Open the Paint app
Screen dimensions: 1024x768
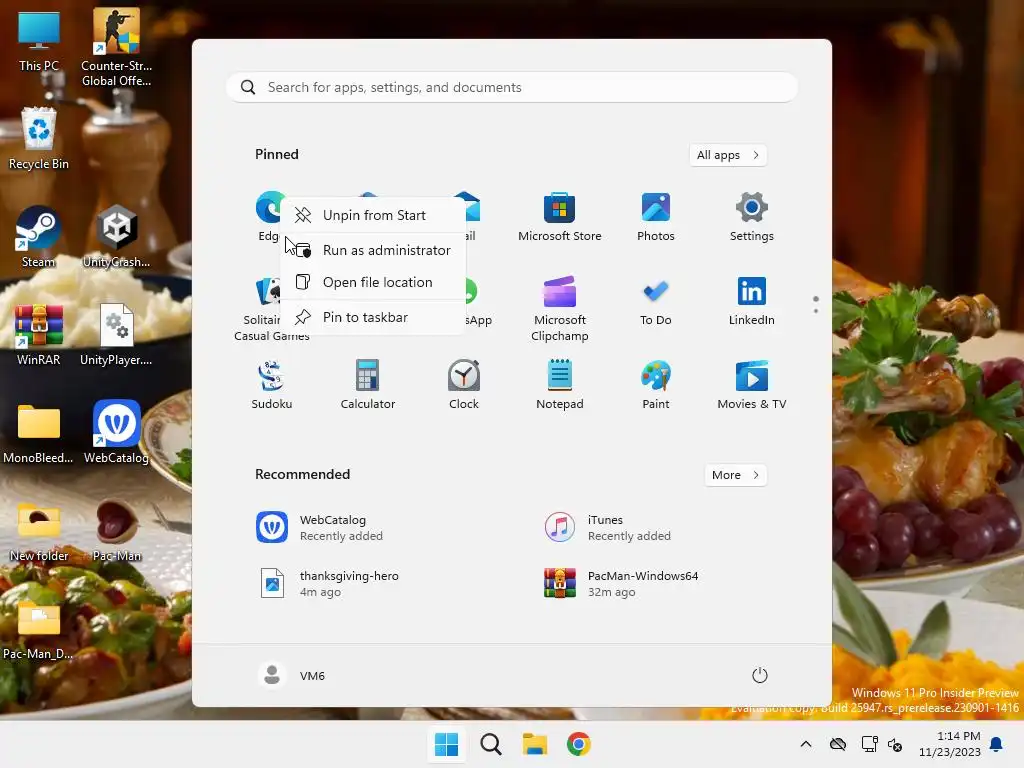[655, 385]
